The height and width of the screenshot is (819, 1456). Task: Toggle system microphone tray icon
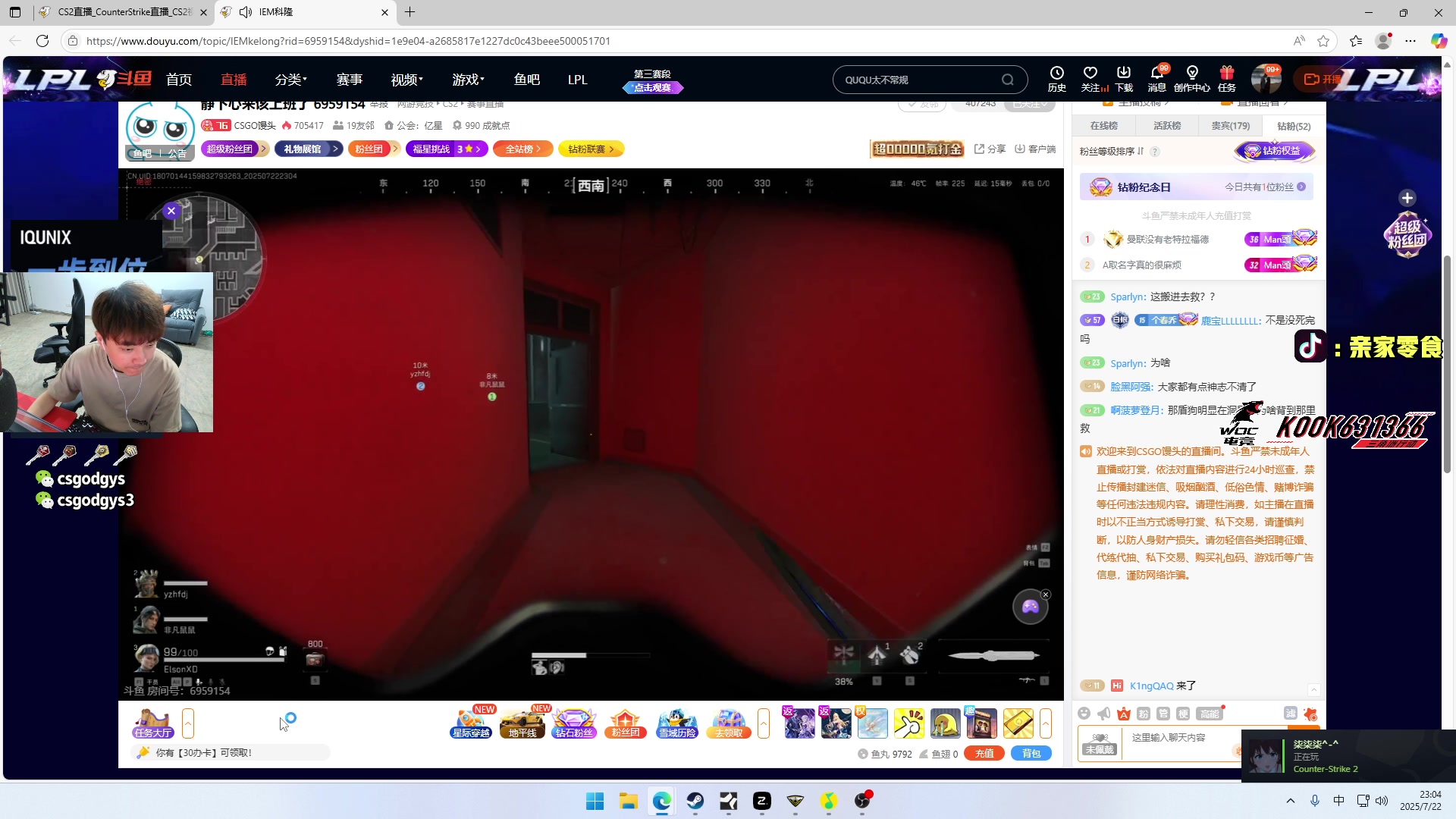point(1315,801)
